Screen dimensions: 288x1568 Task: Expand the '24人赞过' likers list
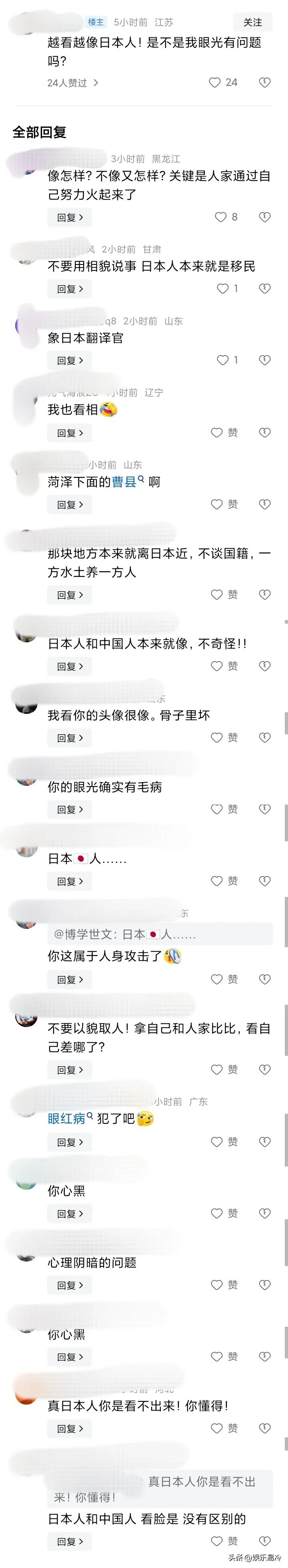pyautogui.click(x=73, y=83)
